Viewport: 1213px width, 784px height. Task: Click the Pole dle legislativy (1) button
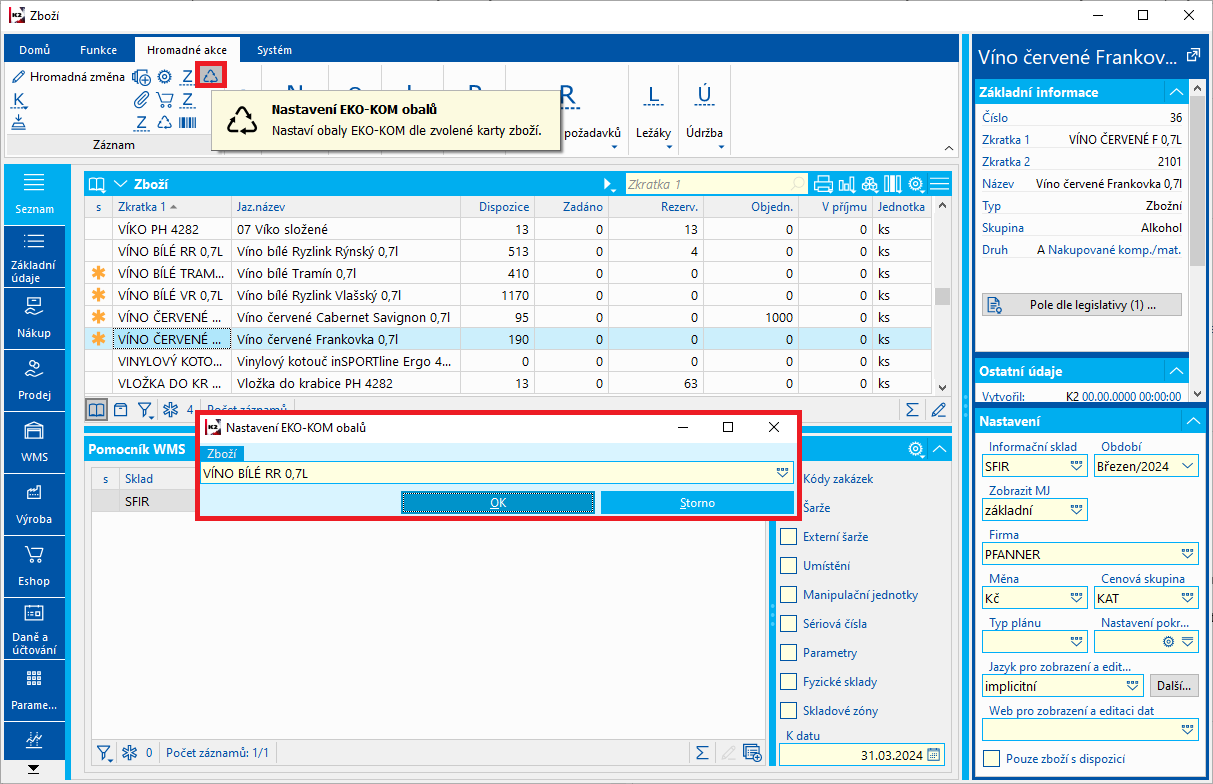coord(1082,304)
